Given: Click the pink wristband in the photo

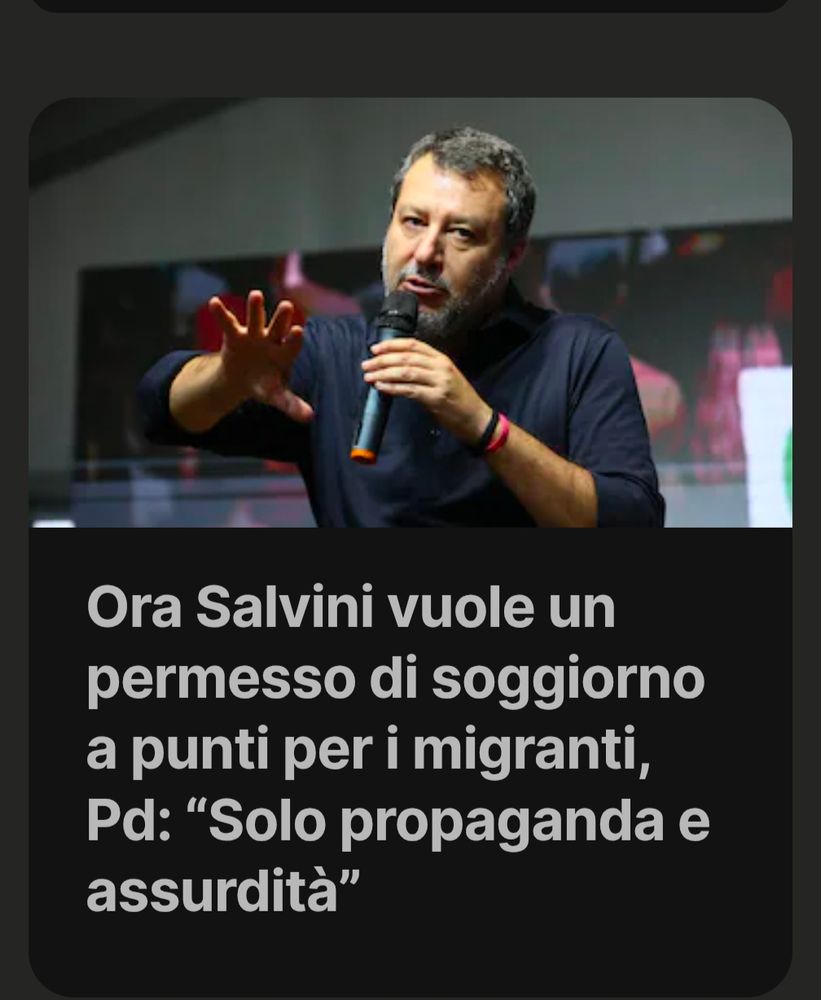Looking at the screenshot, I should [498, 434].
